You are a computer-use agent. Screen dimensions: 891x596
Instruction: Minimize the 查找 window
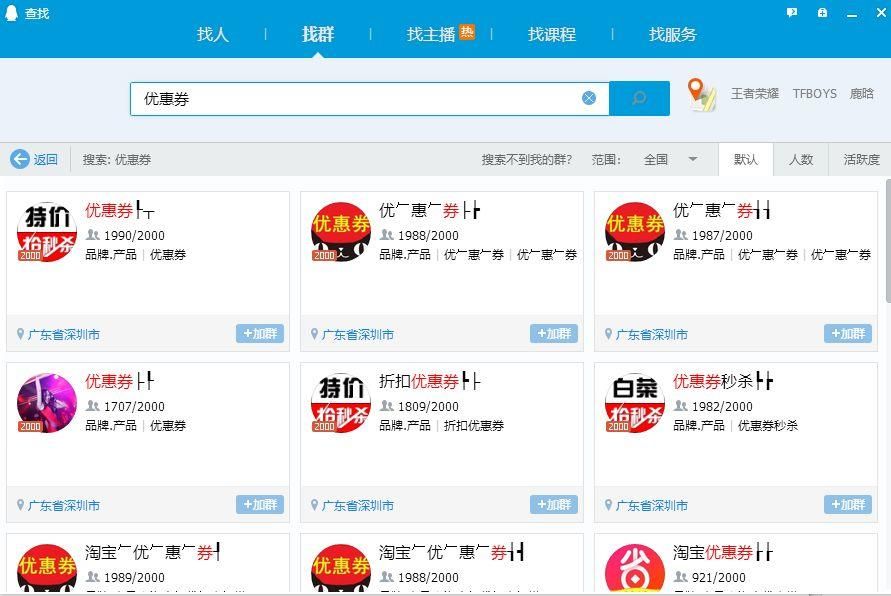pyautogui.click(x=852, y=14)
